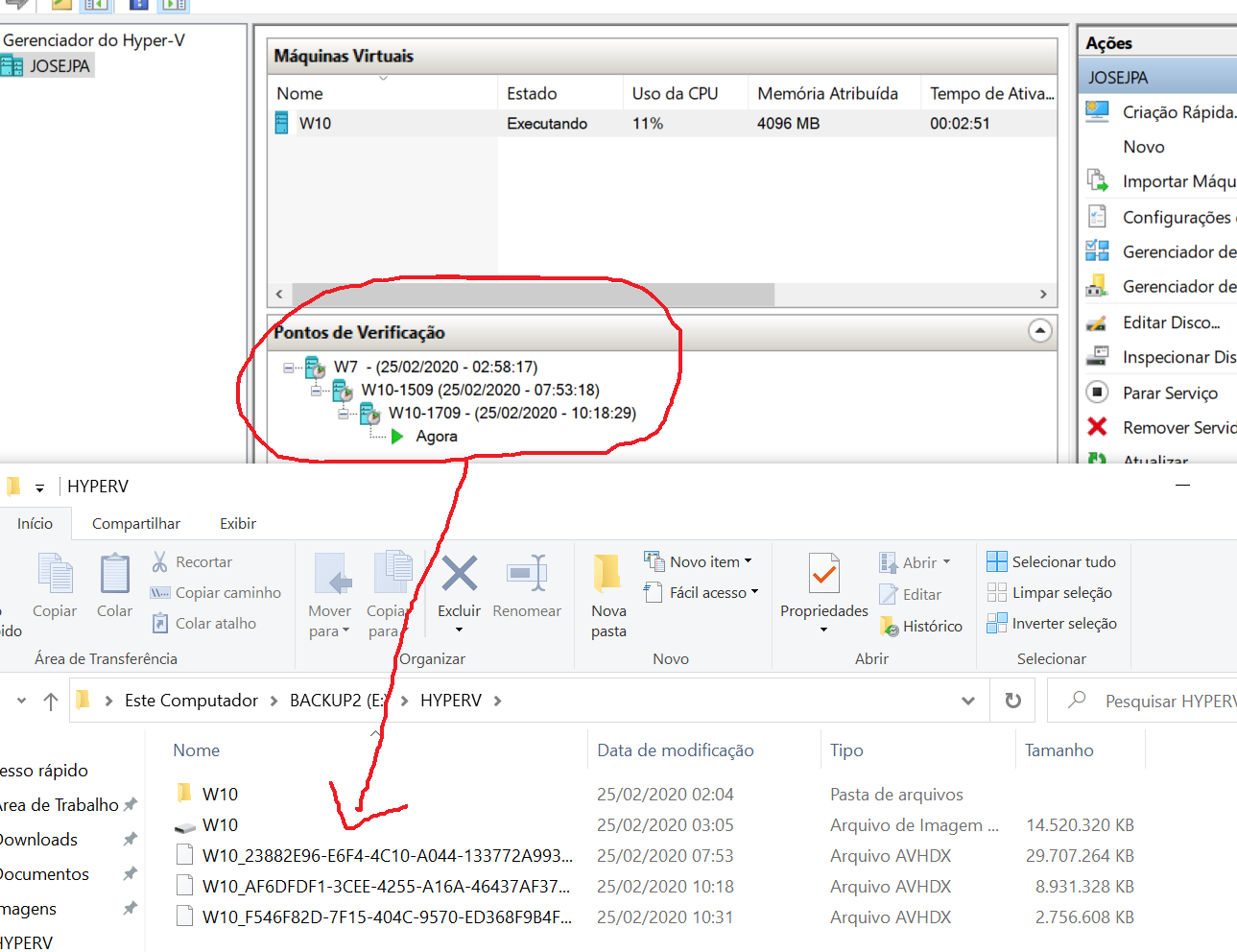This screenshot has height=952, width=1237.
Task: Select Recortar scissors in the ribbon
Action: pyautogui.click(x=191, y=561)
